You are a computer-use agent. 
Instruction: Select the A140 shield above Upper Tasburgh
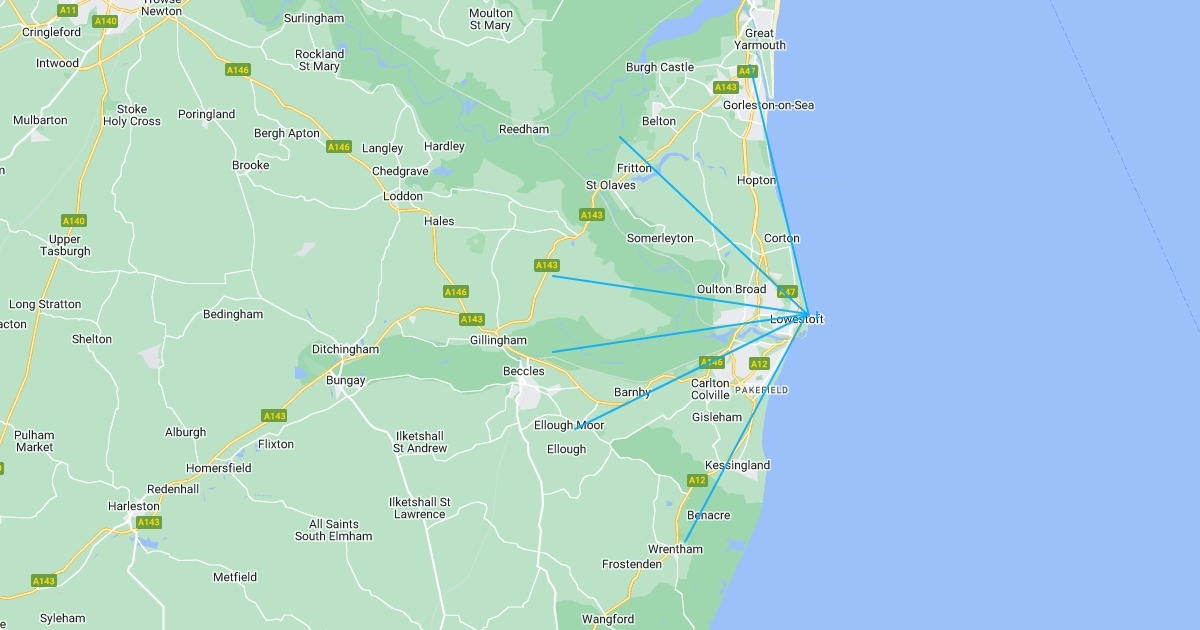point(74,221)
